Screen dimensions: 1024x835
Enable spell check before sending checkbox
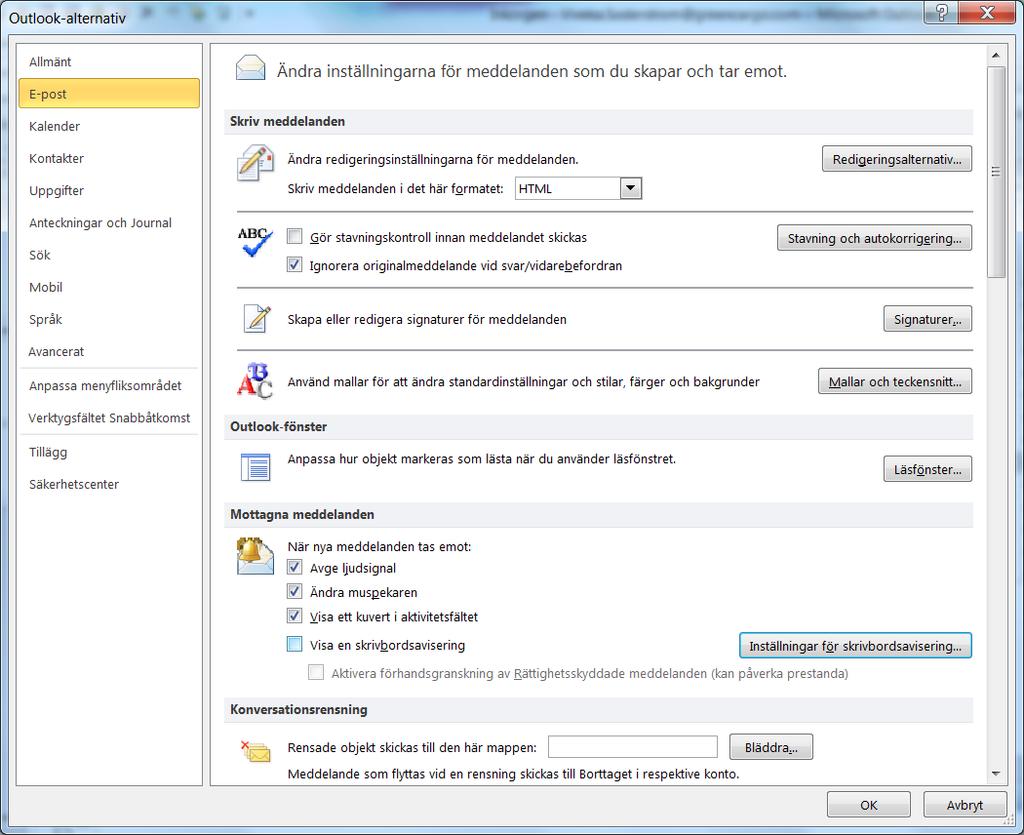pyautogui.click(x=295, y=236)
